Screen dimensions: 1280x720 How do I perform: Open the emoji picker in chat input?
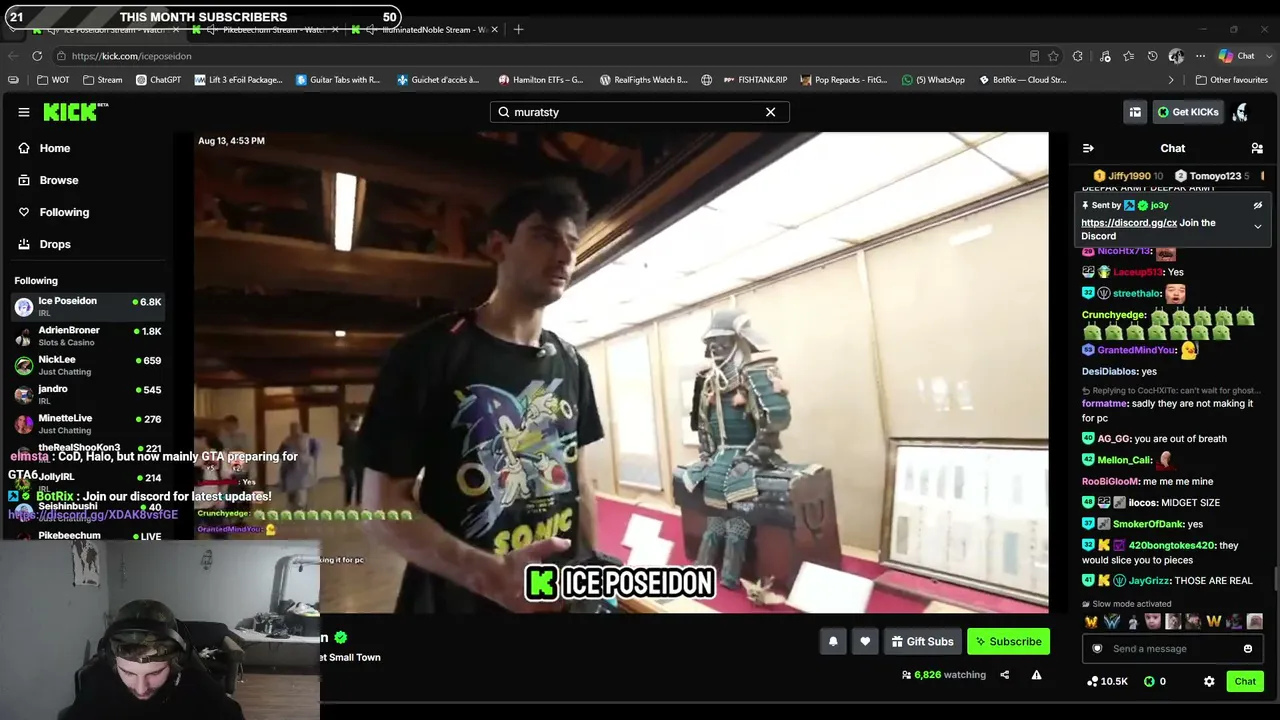tap(1248, 649)
